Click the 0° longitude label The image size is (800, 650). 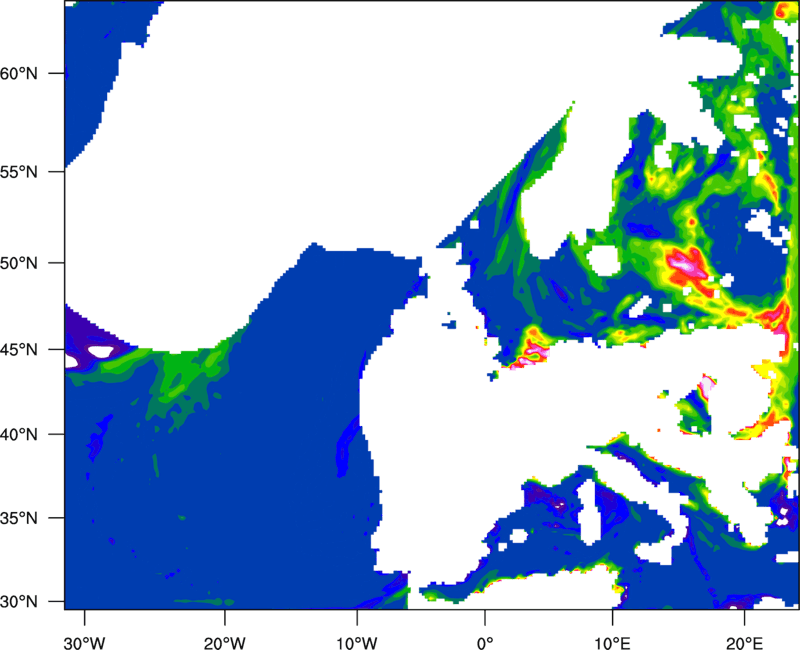(485, 643)
